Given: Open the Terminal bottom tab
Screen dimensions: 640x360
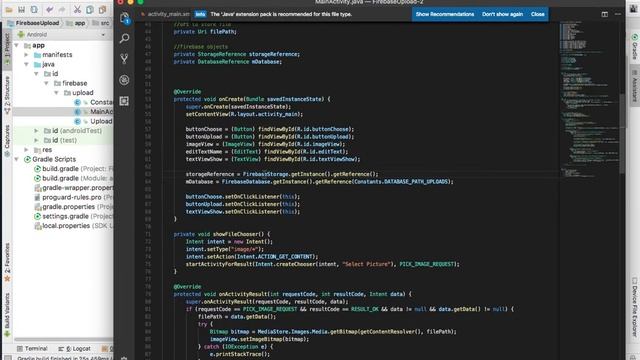Looking at the screenshot, I should pyautogui.click(x=32, y=349).
